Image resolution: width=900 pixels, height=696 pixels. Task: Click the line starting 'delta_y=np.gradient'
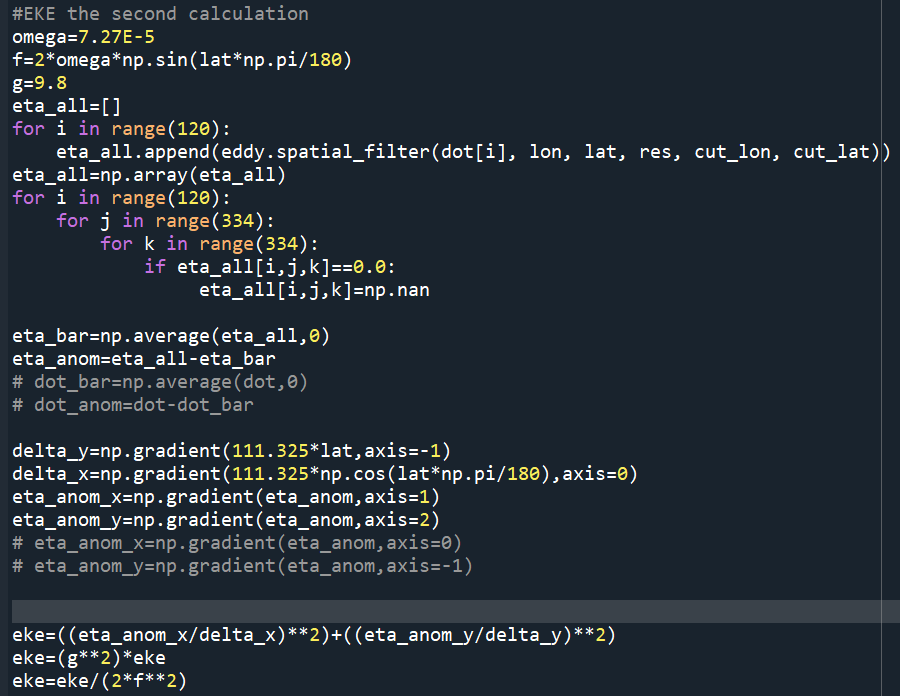[x=231, y=450]
